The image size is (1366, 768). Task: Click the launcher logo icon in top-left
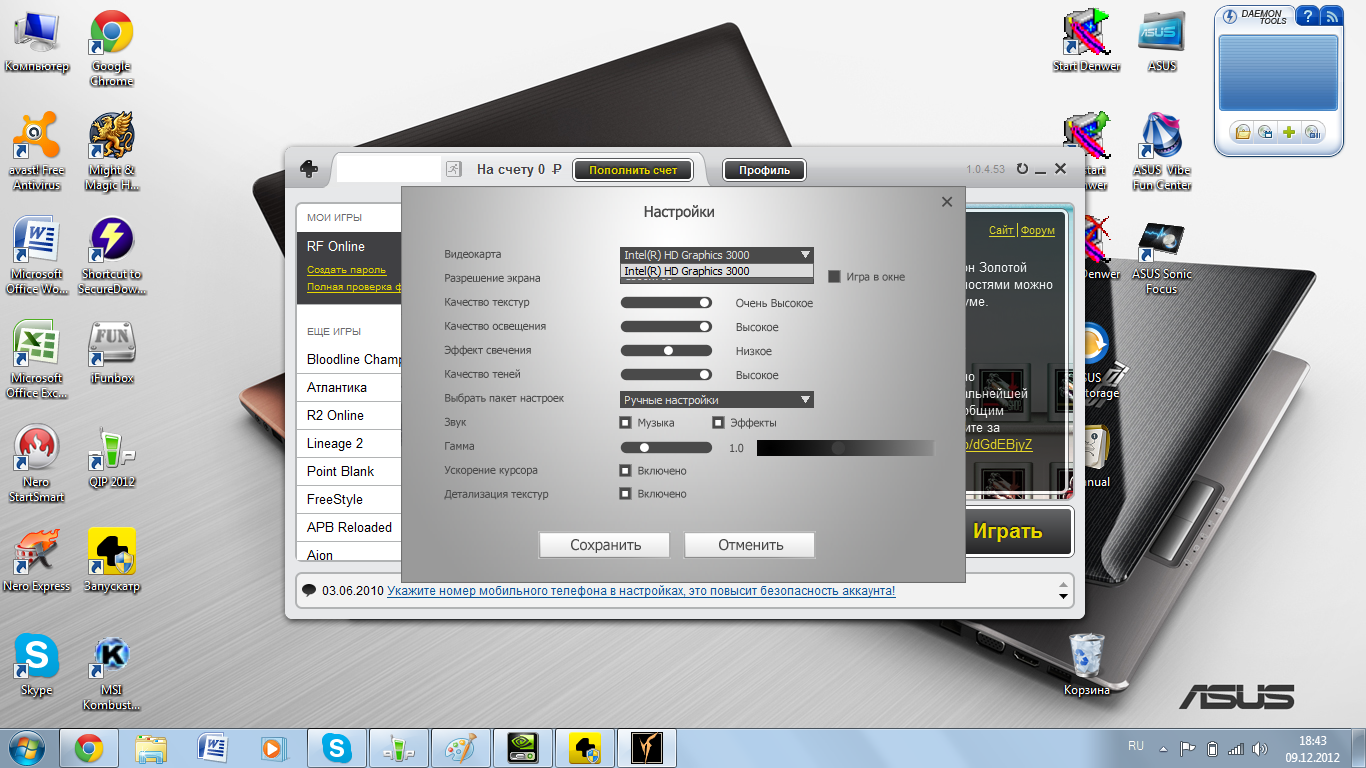pyautogui.click(x=309, y=170)
